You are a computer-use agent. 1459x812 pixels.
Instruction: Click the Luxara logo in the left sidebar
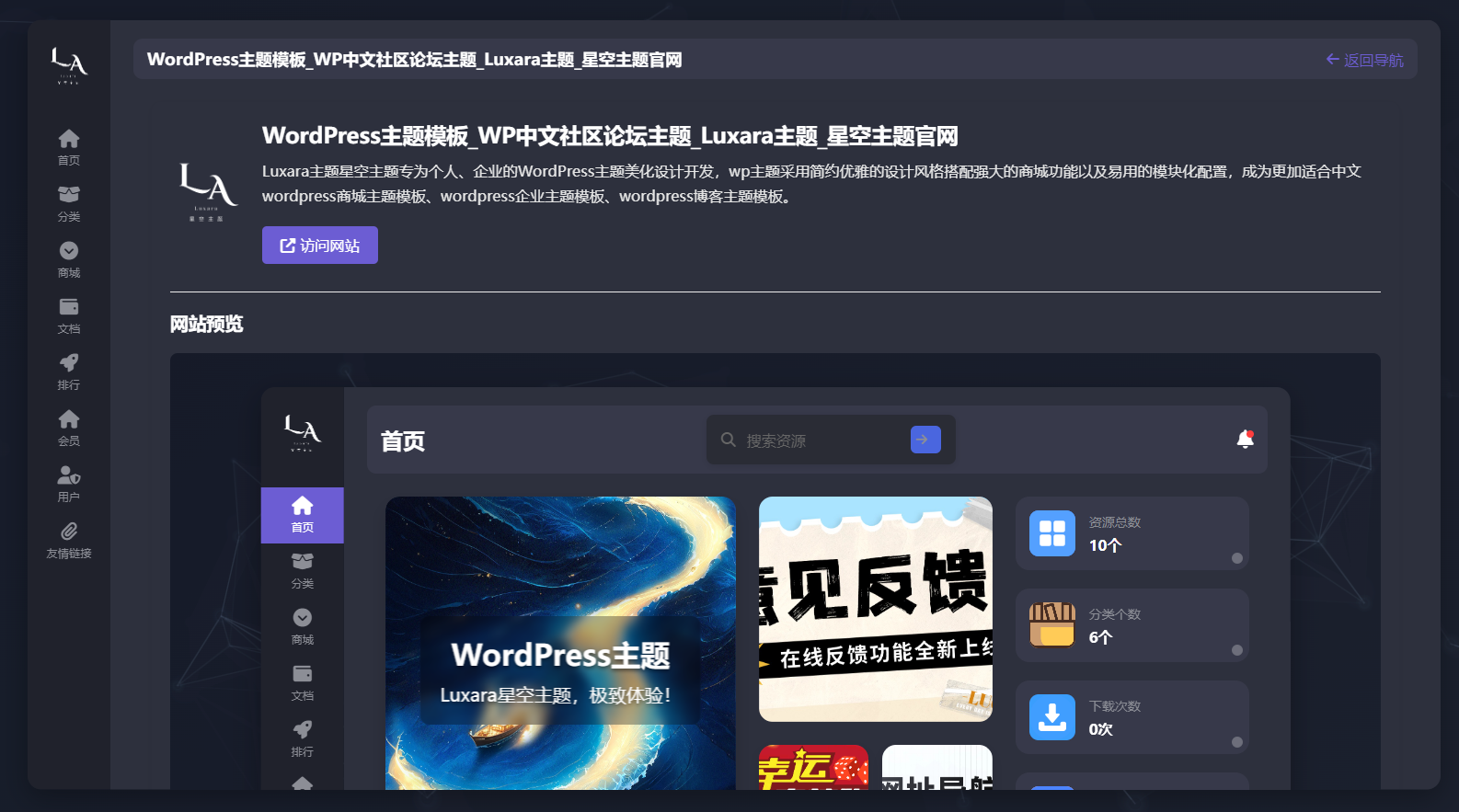pos(69,66)
